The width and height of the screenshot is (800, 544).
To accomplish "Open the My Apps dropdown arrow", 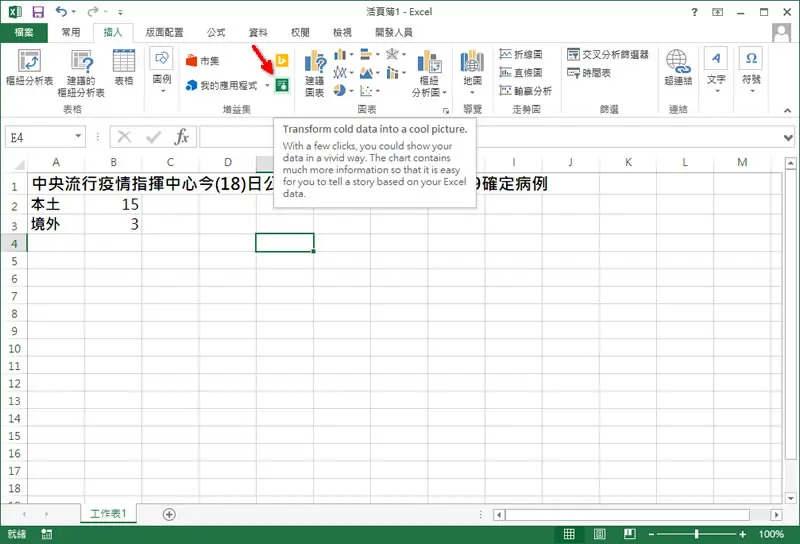I will (267, 85).
